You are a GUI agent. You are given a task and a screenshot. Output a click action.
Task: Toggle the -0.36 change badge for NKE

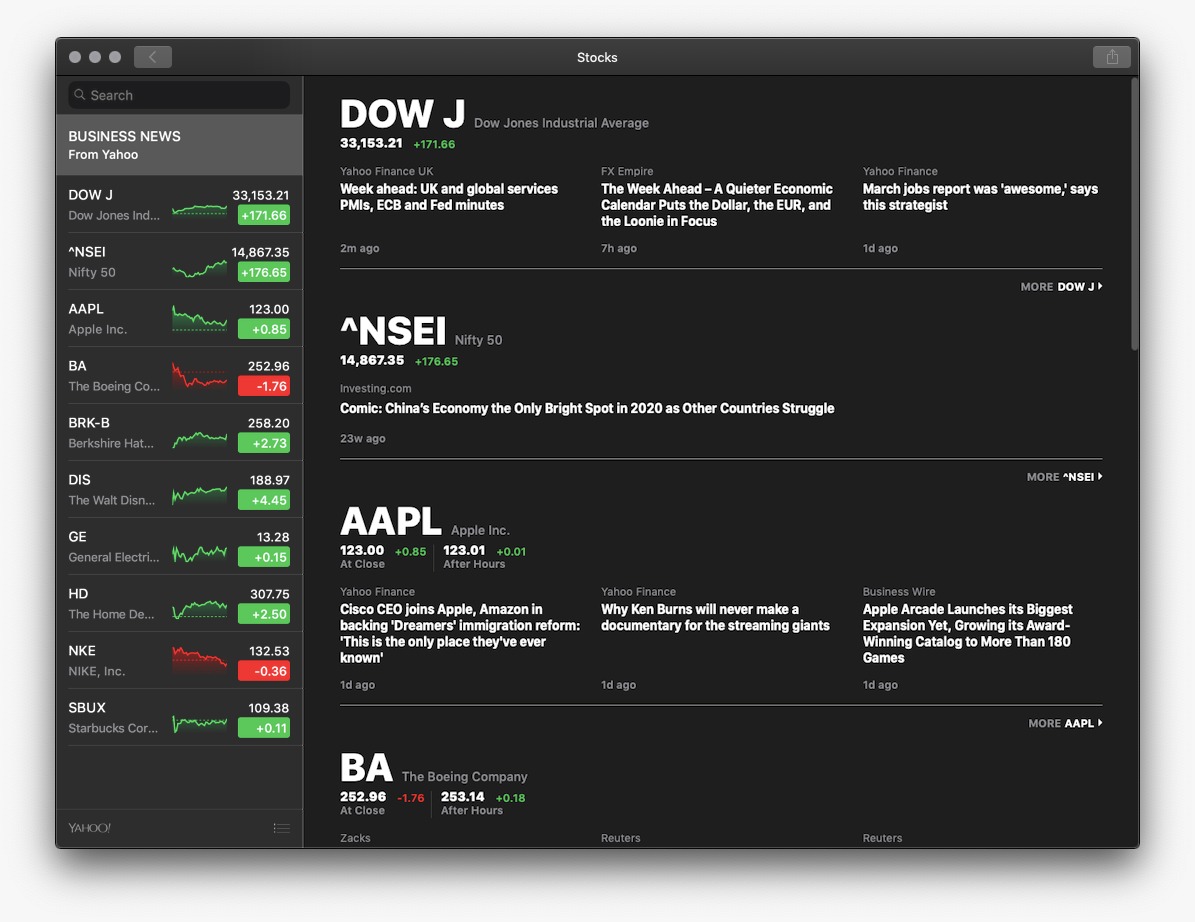coord(264,671)
